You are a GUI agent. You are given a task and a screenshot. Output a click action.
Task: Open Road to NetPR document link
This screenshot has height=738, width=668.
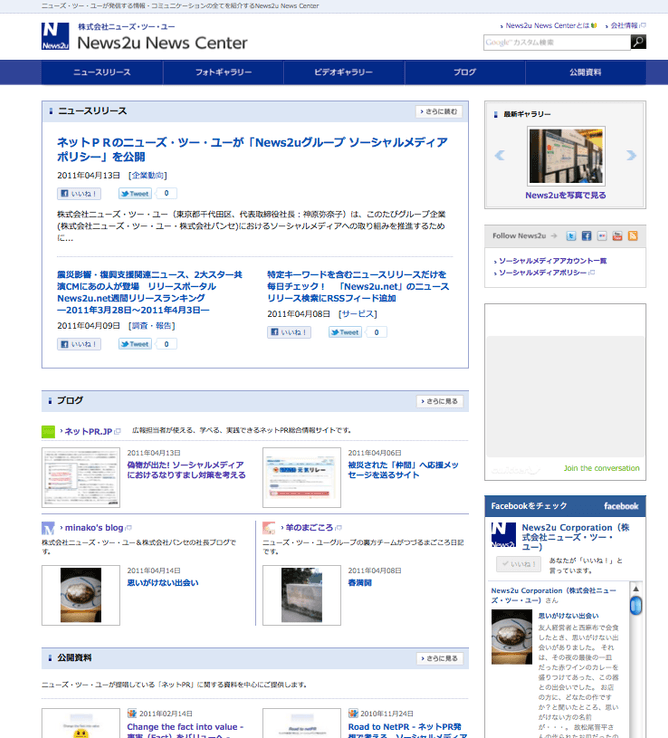pyautogui.click(x=408, y=730)
